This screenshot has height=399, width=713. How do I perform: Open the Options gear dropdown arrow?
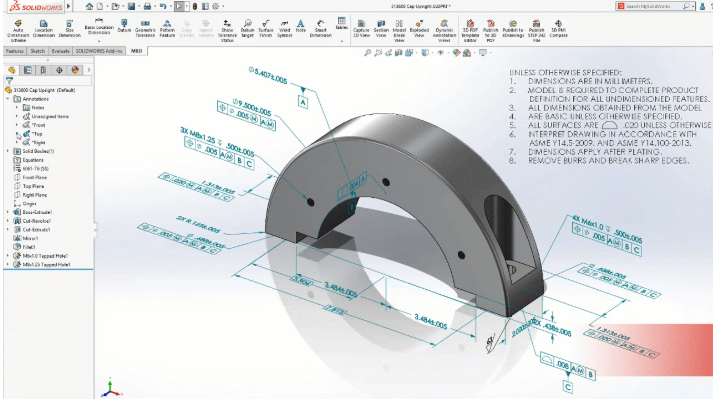223,6
